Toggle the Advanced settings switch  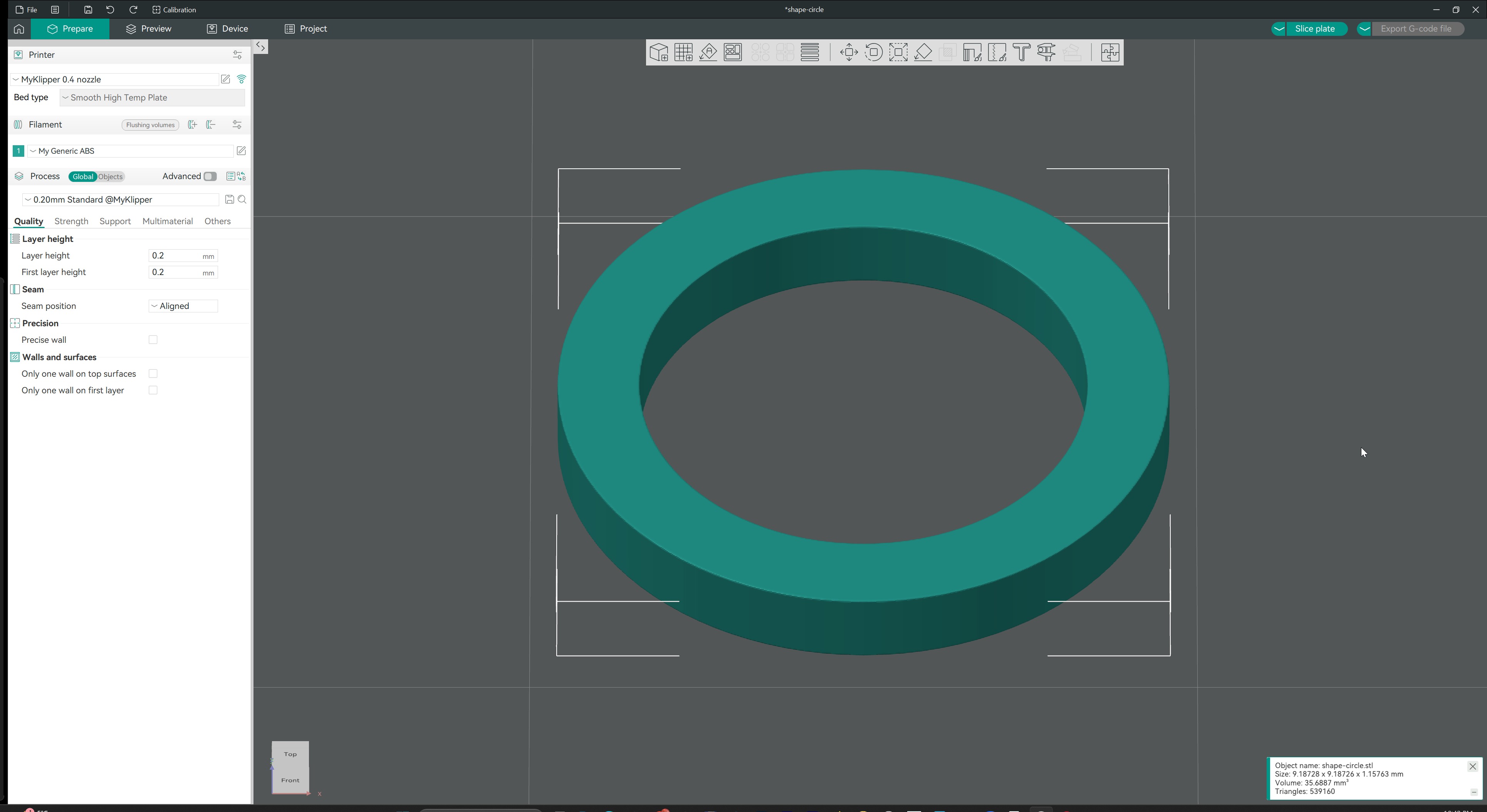click(x=210, y=176)
